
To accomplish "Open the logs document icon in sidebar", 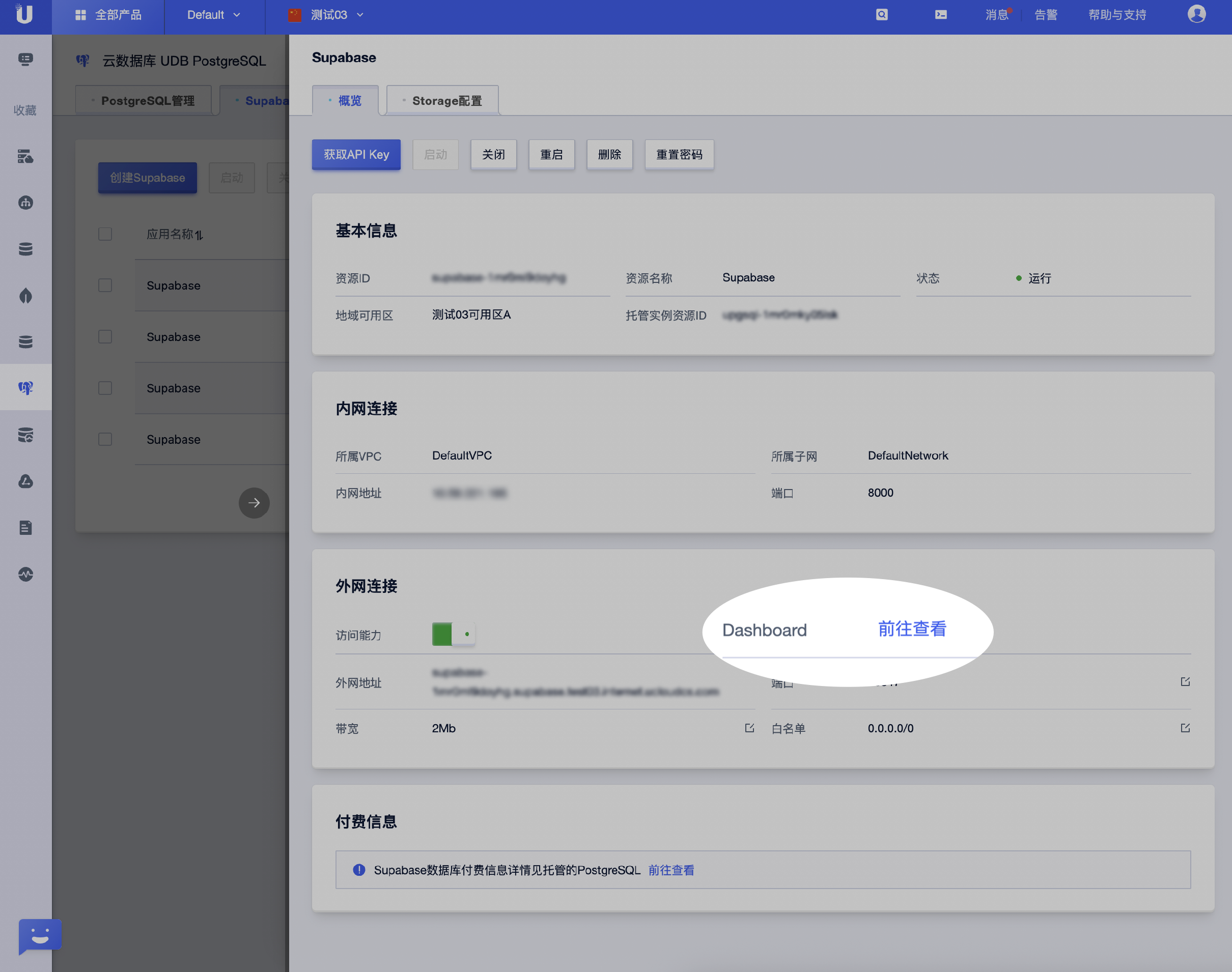I will 25,527.
